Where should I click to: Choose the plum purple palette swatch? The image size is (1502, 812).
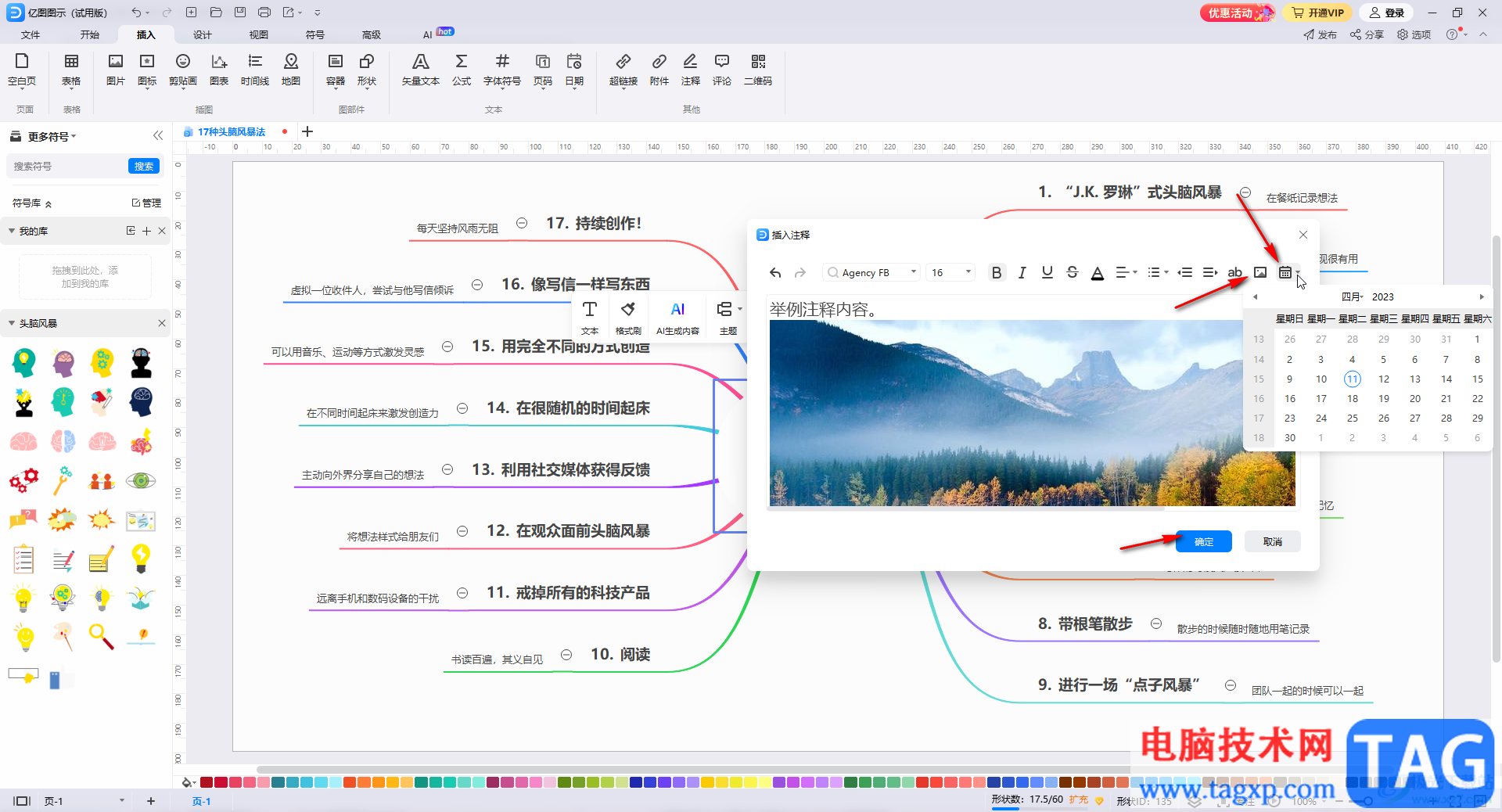493,782
